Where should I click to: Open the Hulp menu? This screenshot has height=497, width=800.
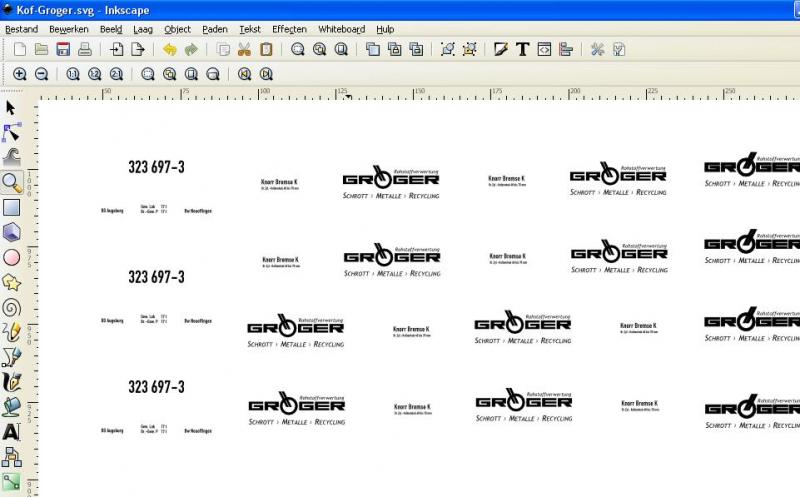[385, 30]
